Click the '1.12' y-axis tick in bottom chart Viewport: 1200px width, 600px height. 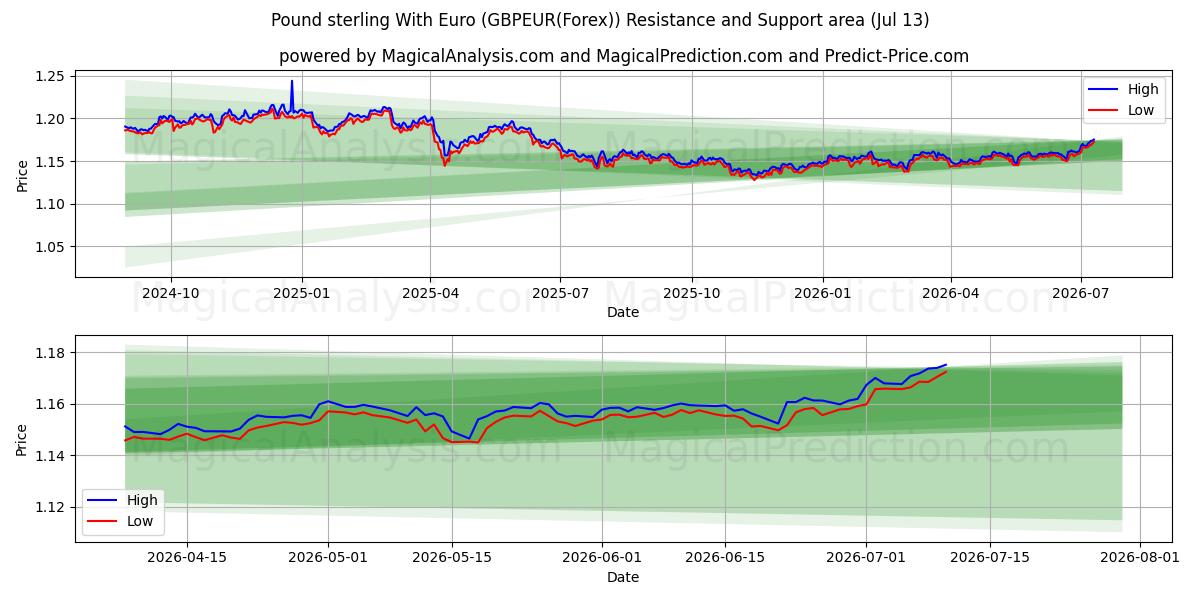pyautogui.click(x=52, y=508)
